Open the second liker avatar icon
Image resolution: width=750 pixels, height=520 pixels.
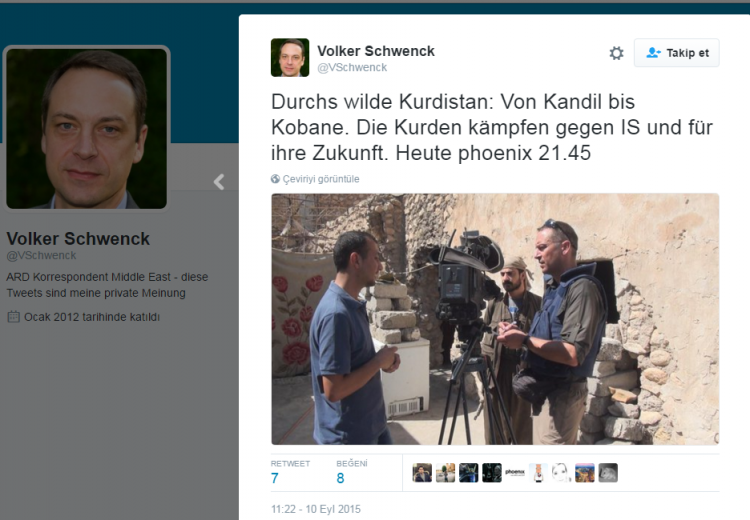[x=445, y=473]
